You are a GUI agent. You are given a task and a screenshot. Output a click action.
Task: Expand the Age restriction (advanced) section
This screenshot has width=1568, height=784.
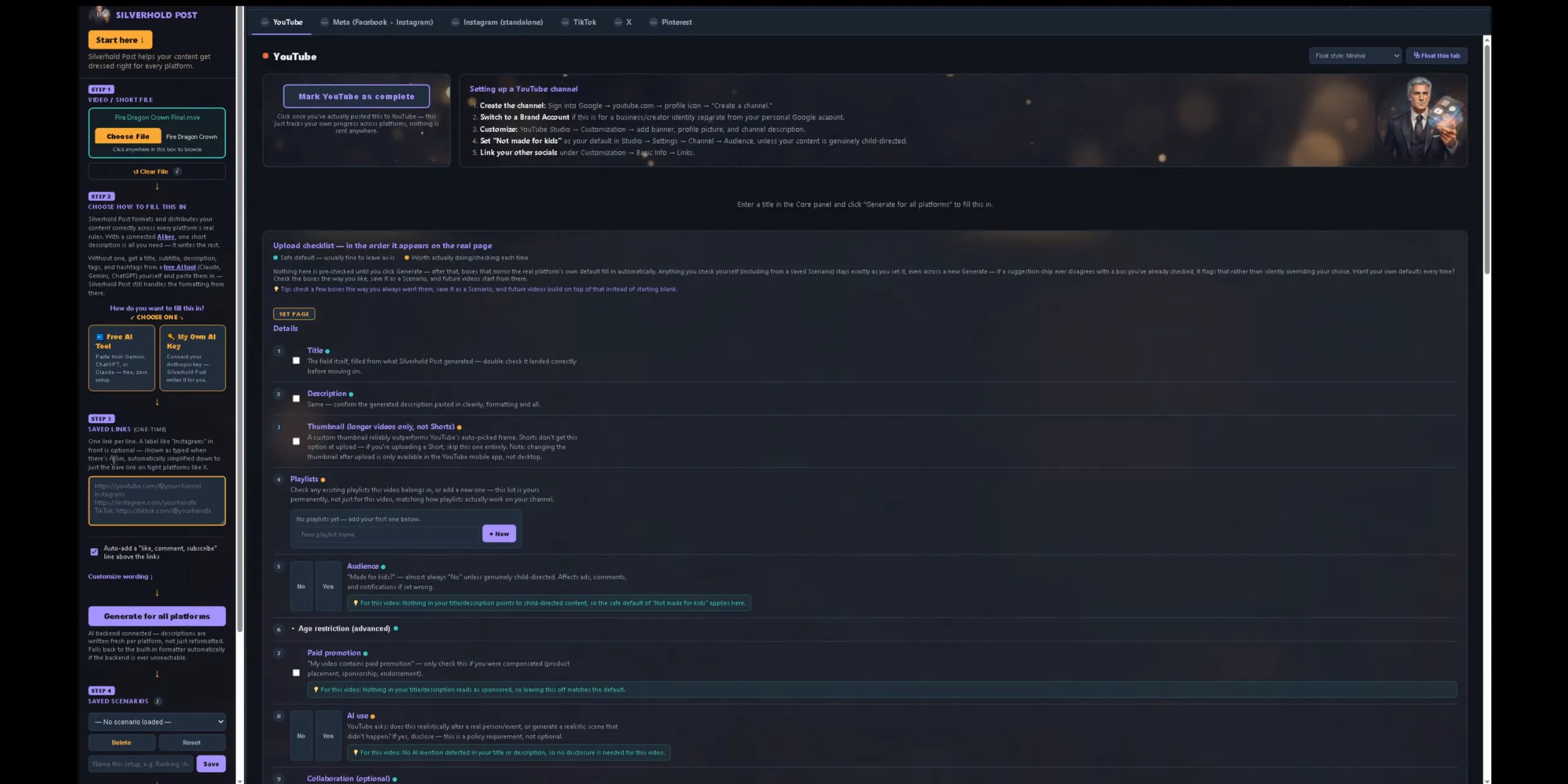[x=344, y=628]
